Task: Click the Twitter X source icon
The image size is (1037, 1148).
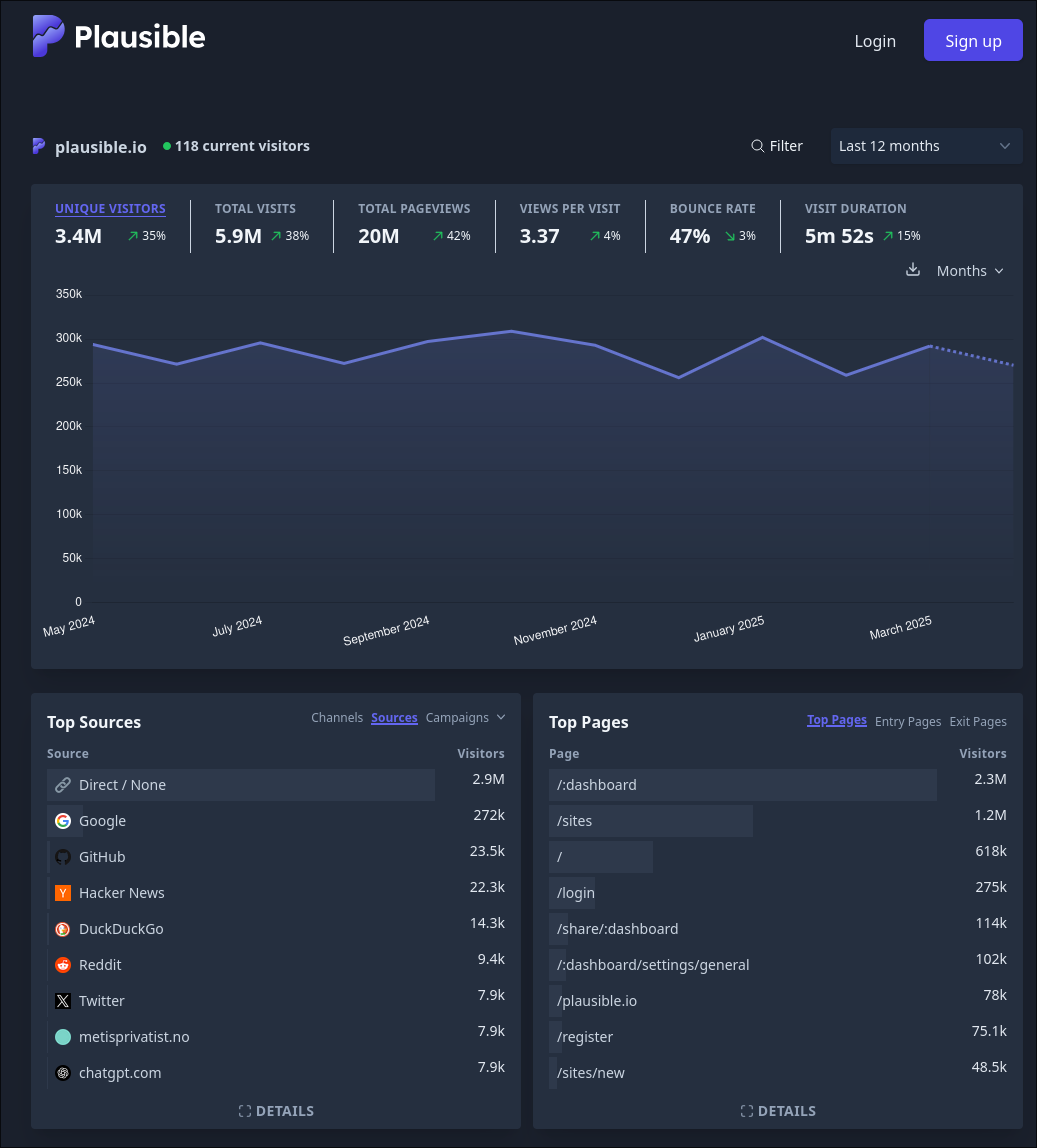Action: (x=63, y=1000)
